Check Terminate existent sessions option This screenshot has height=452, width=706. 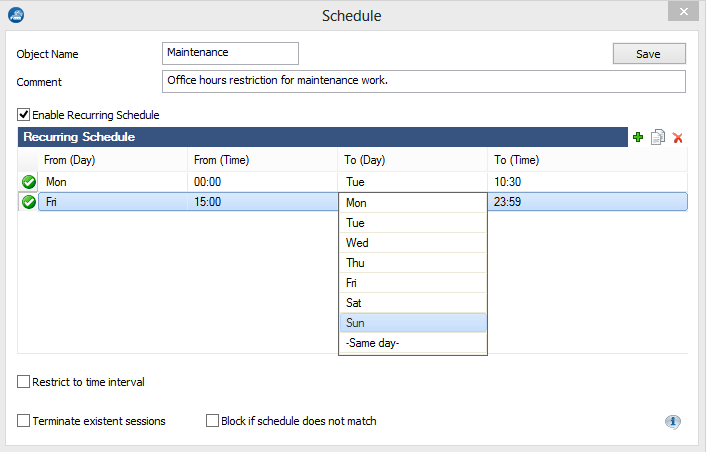[23, 421]
